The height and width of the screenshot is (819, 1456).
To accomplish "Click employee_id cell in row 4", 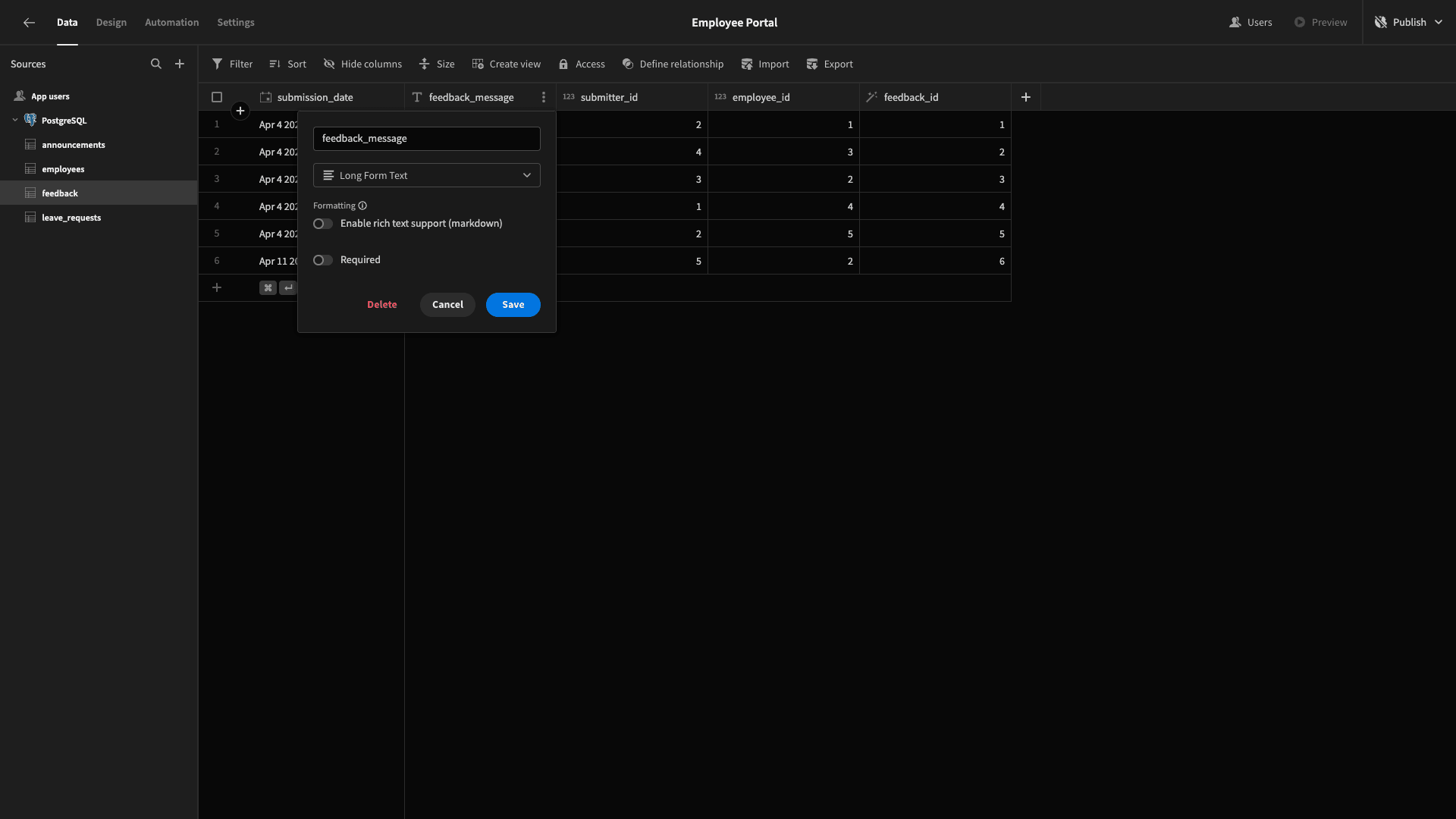I will click(783, 206).
